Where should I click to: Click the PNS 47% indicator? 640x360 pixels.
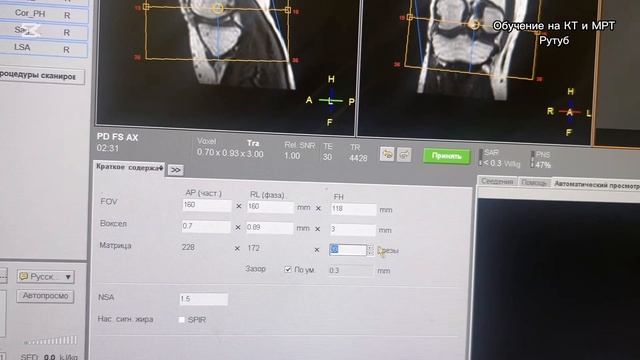(x=541, y=160)
